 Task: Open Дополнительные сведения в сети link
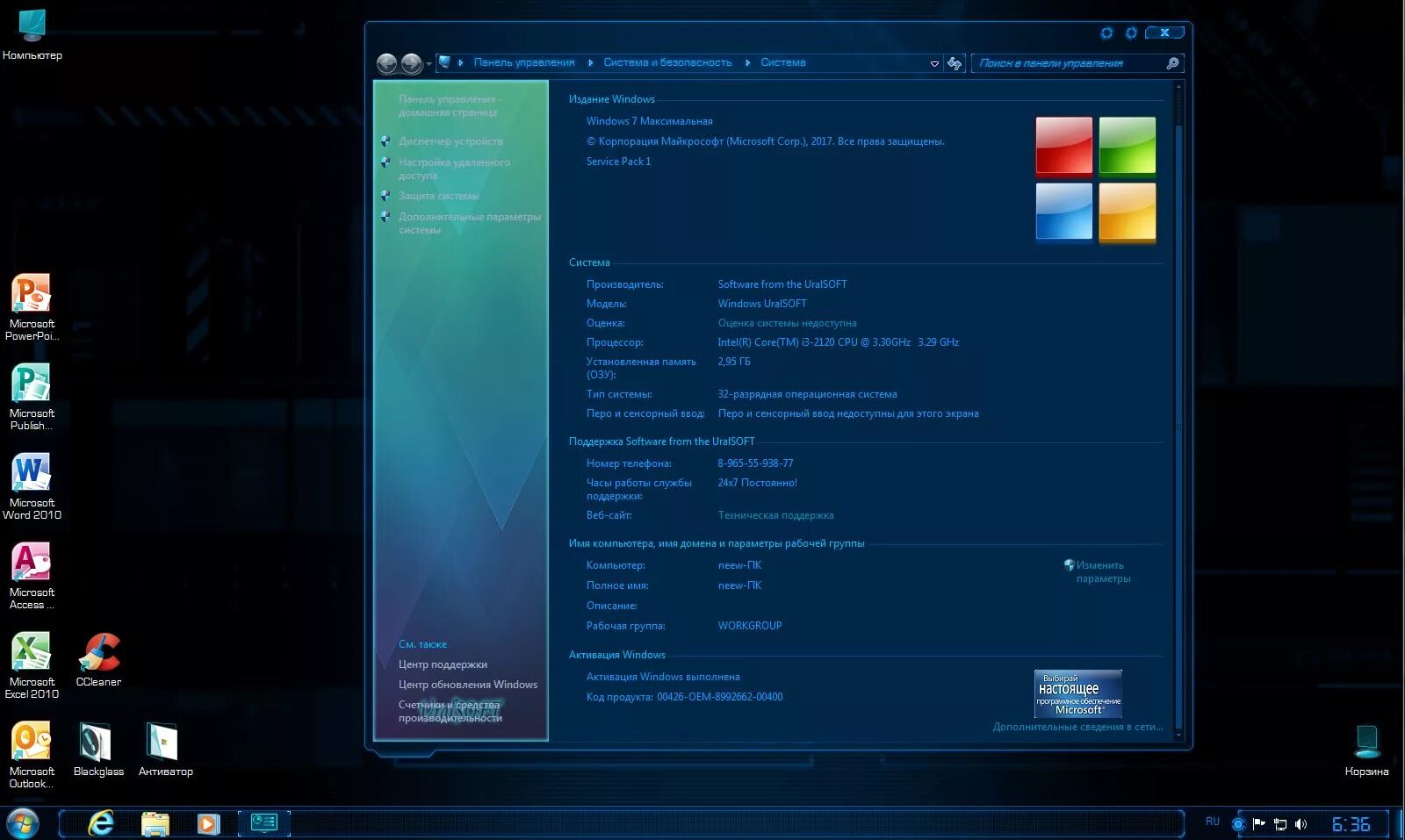coord(1077,727)
